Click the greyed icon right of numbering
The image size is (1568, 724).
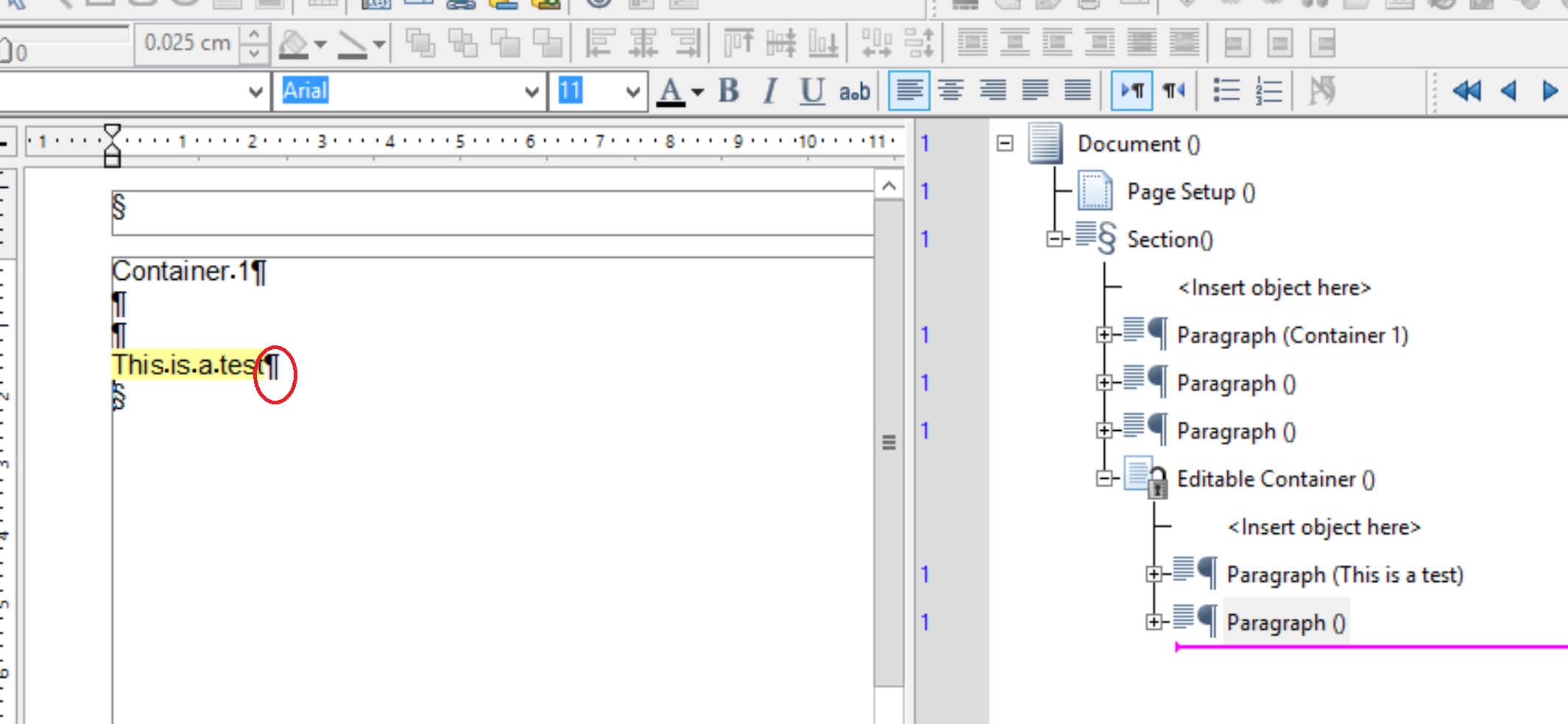(x=1322, y=91)
